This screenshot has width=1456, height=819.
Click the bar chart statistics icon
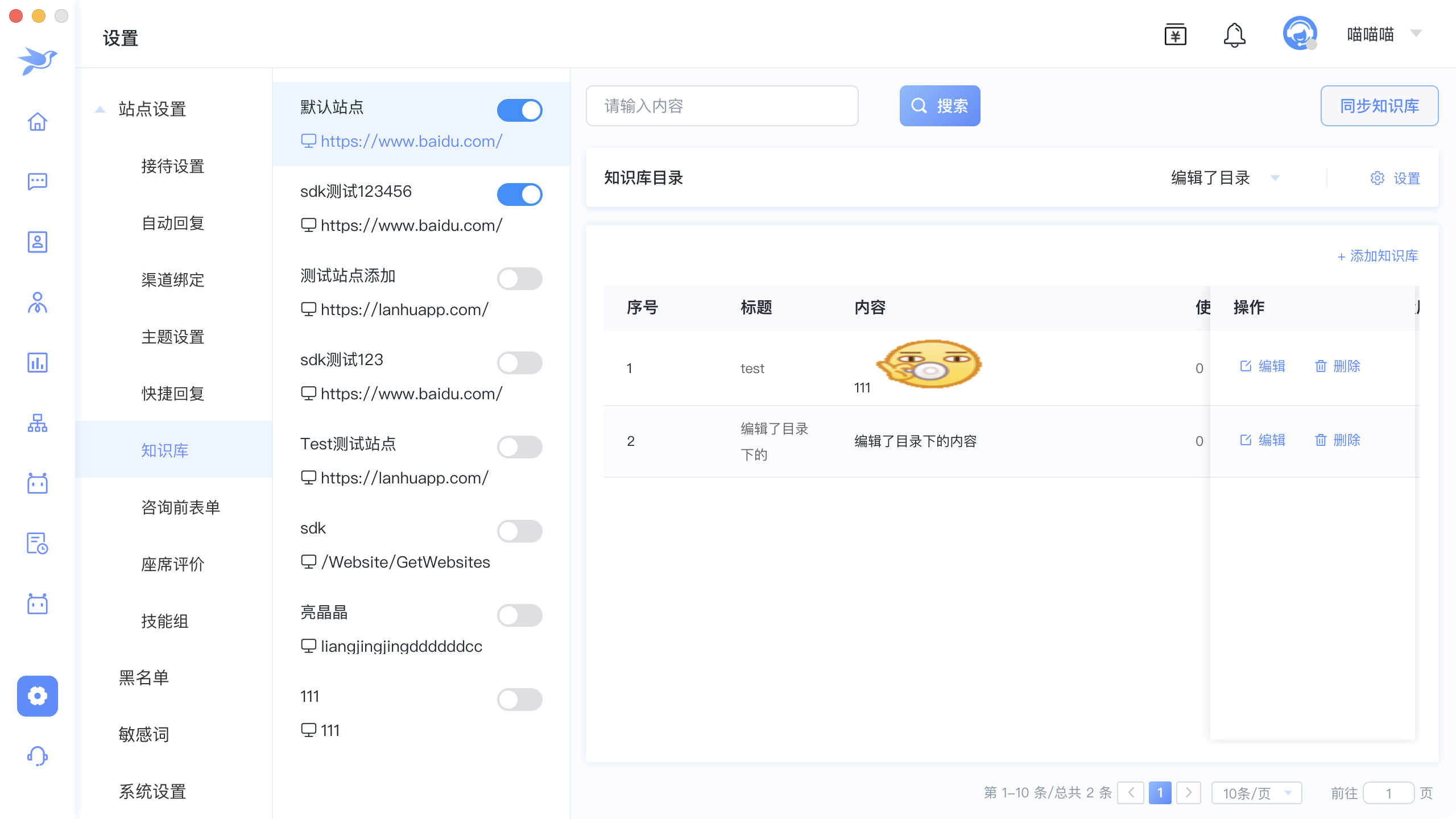[38, 362]
